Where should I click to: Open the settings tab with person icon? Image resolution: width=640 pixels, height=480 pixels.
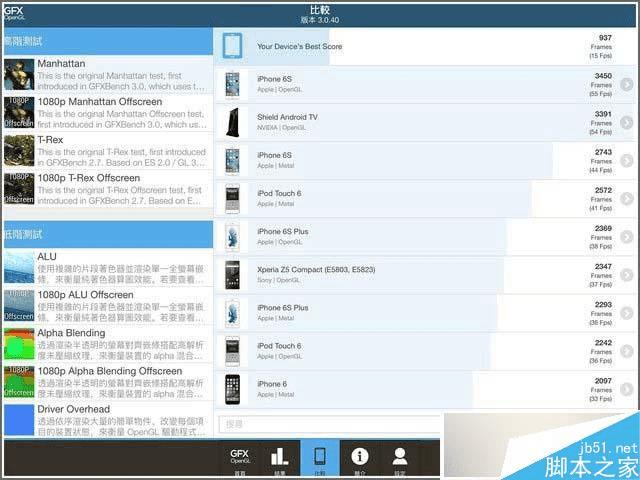coord(400,460)
